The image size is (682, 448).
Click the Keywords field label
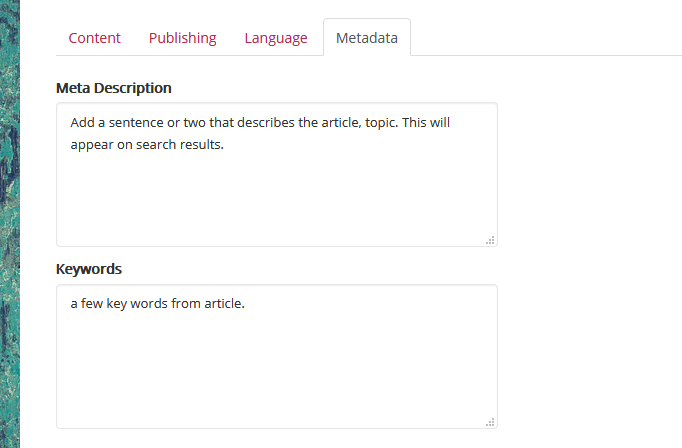tap(89, 269)
